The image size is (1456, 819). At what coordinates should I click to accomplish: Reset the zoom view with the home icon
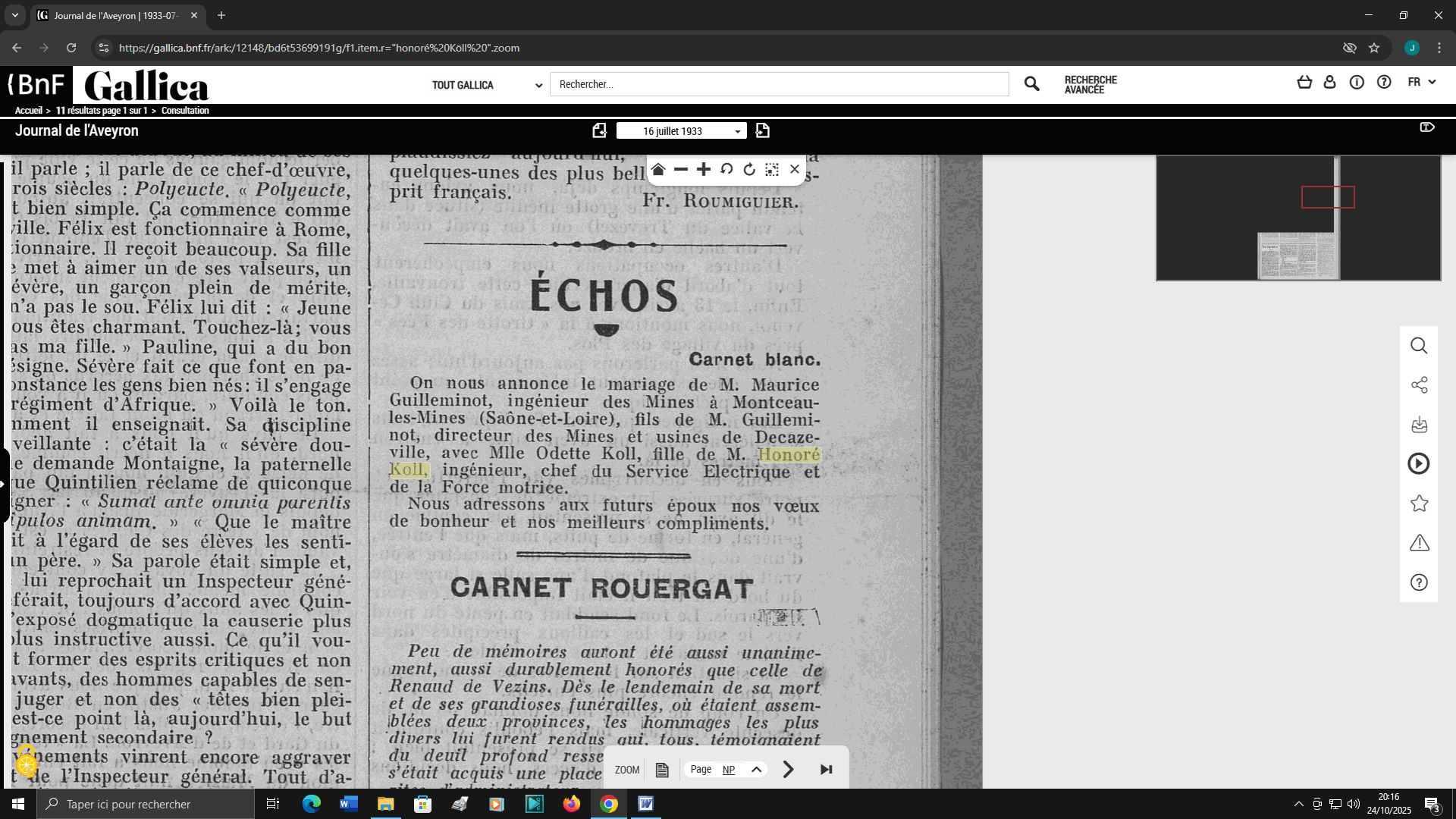[658, 170]
